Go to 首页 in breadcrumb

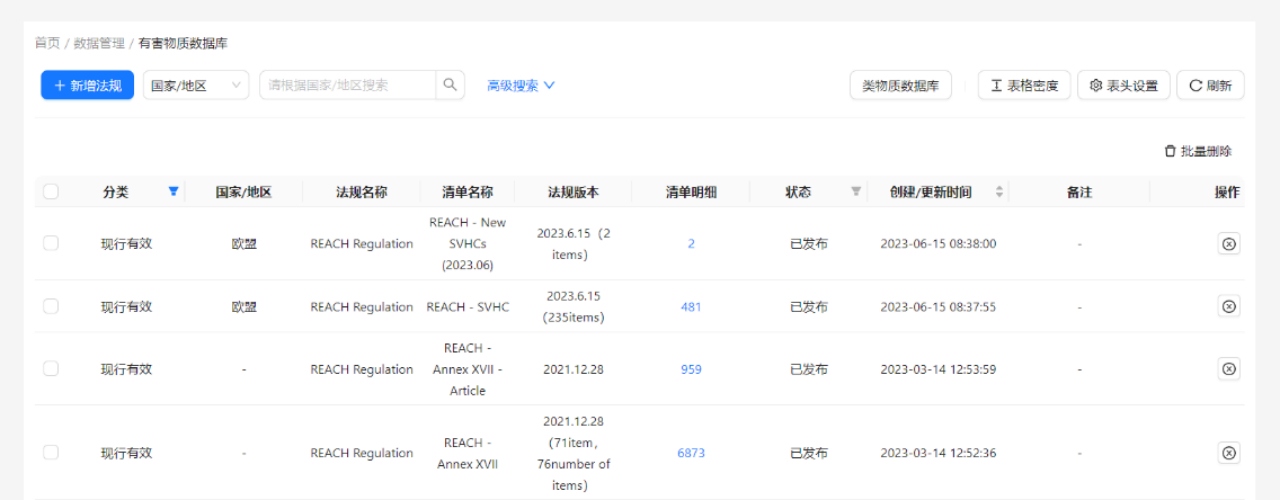[x=47, y=43]
